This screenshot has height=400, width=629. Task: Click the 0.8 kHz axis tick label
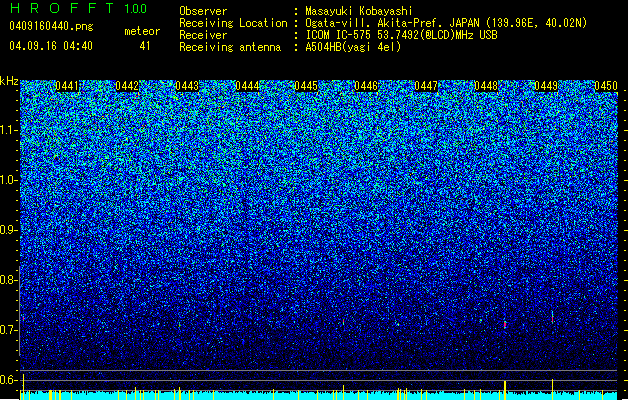coord(8,280)
